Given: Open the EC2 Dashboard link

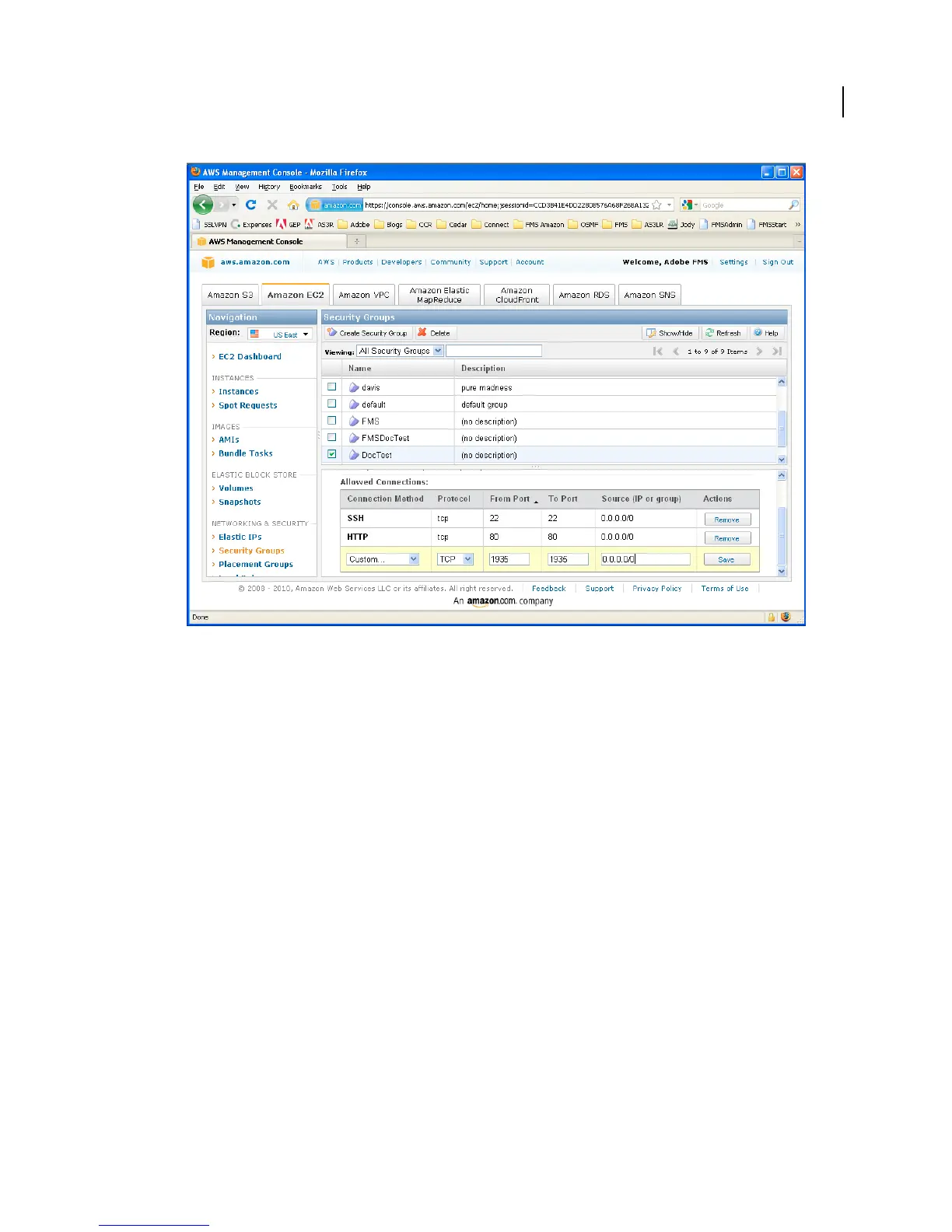Looking at the screenshot, I should 250,356.
